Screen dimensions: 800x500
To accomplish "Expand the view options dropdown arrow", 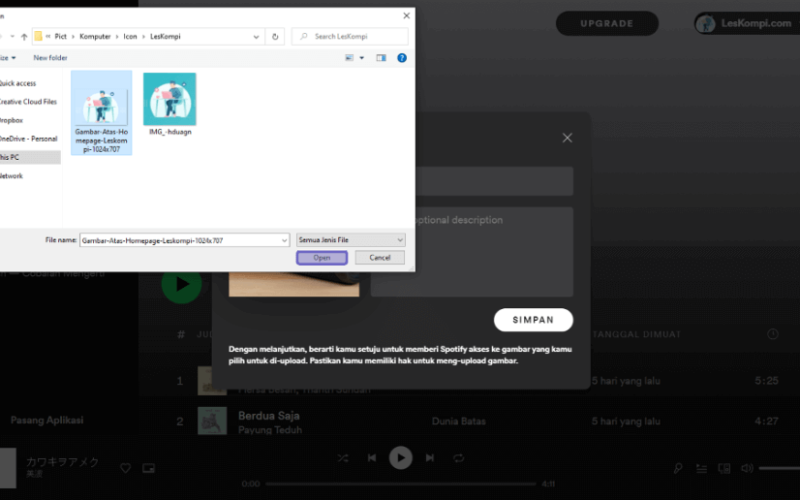I will [x=362, y=58].
